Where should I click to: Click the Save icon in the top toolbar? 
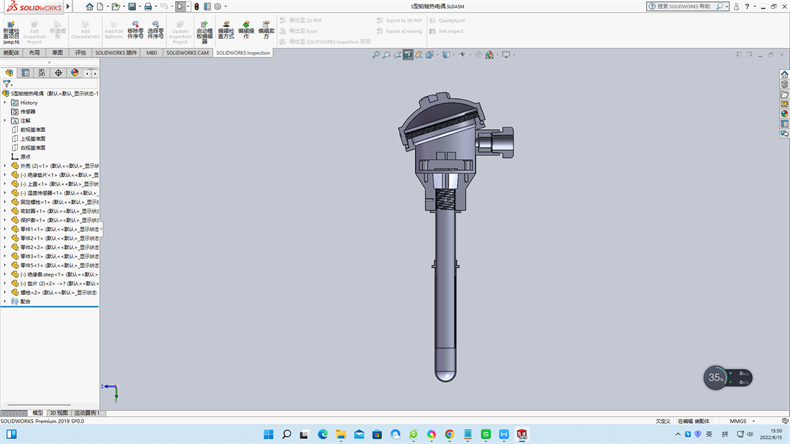click(133, 6)
